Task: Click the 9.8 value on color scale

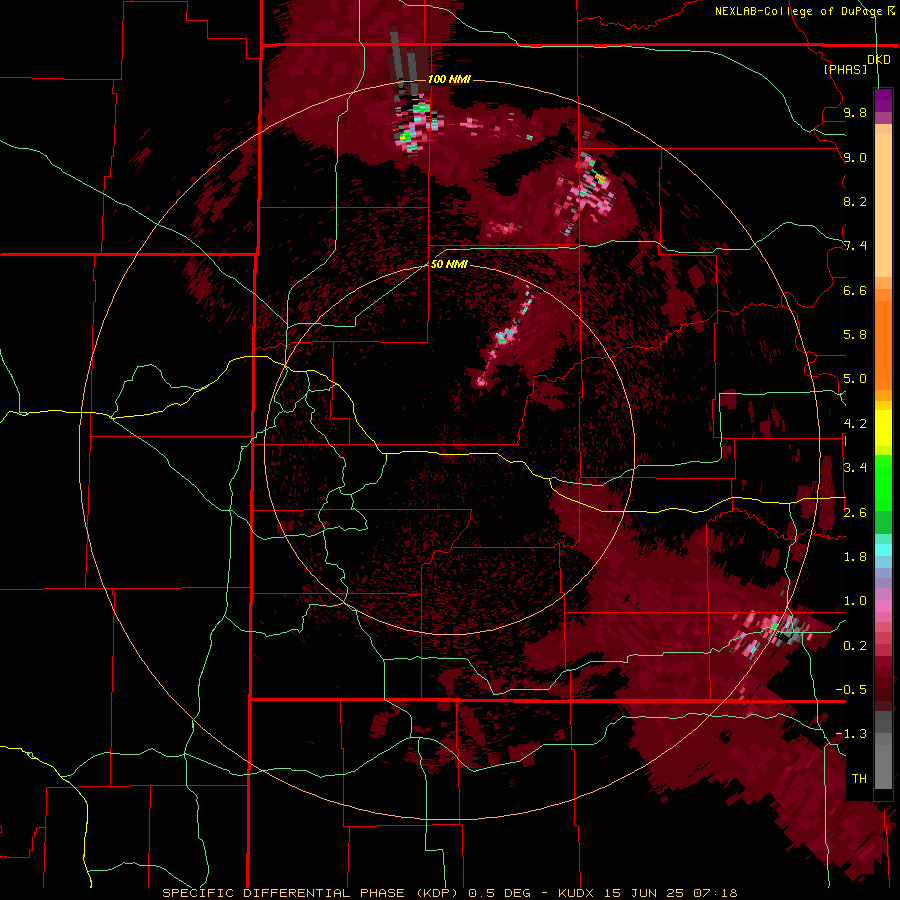Action: (x=855, y=112)
